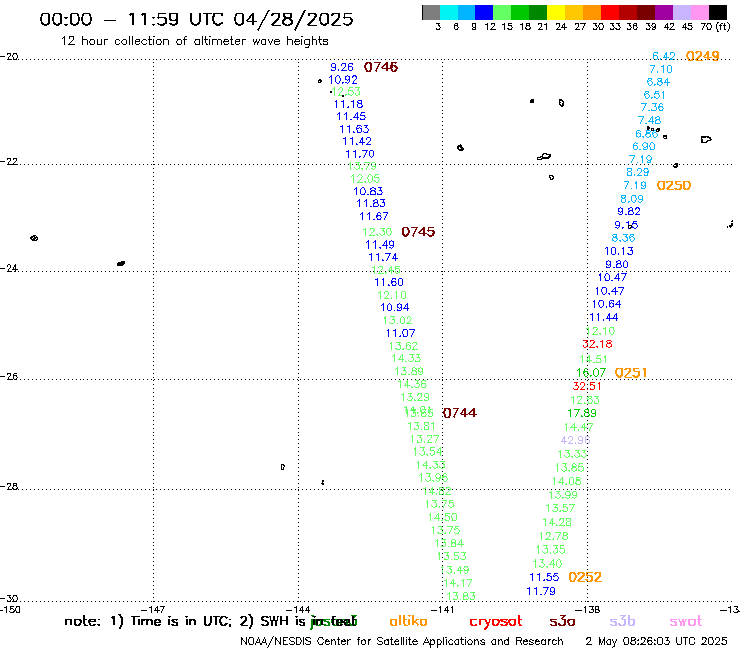
Task: Select the orange 0250 time label
Action: pyautogui.click(x=674, y=186)
